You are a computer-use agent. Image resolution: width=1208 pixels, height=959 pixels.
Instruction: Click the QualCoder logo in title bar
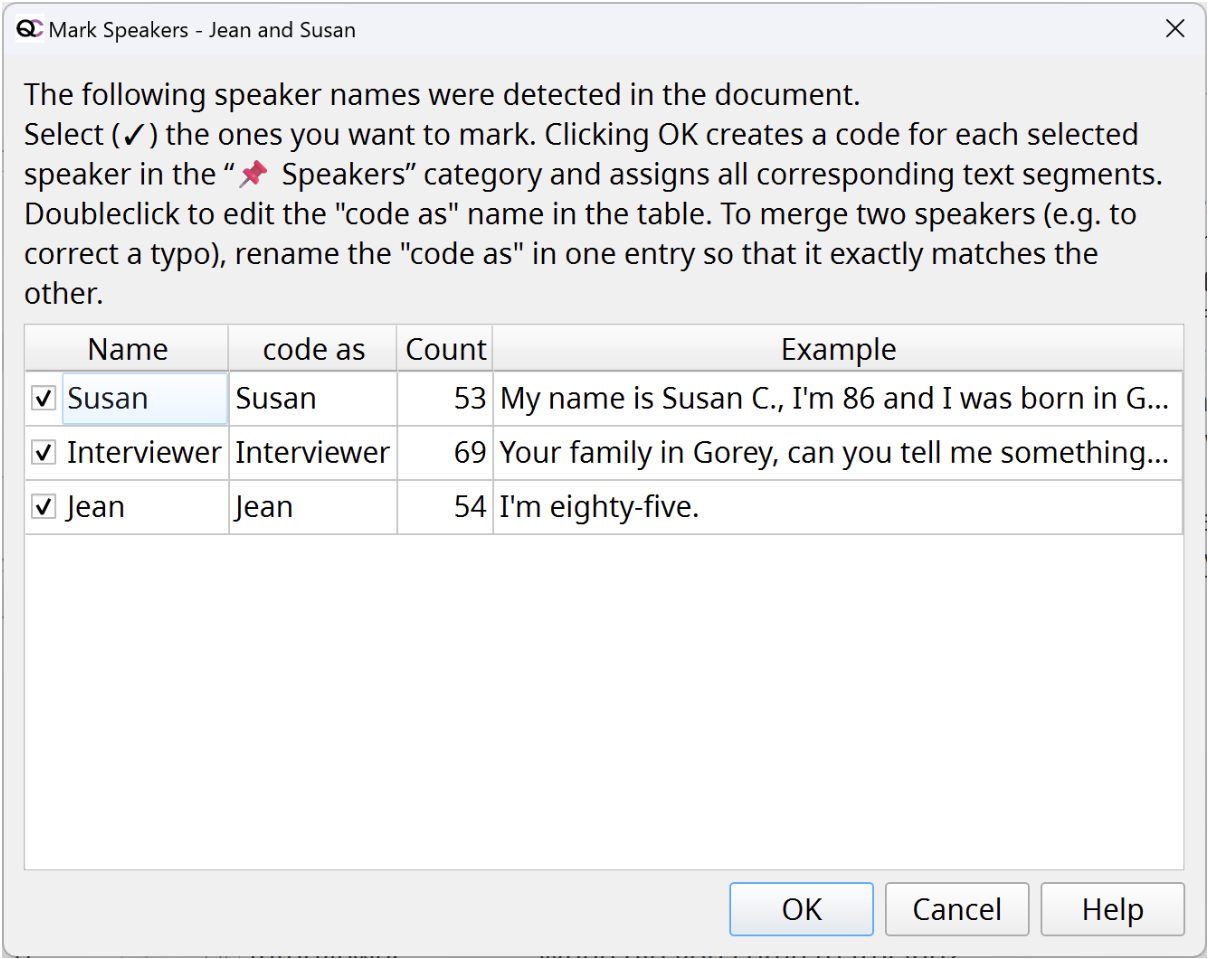[x=30, y=29]
